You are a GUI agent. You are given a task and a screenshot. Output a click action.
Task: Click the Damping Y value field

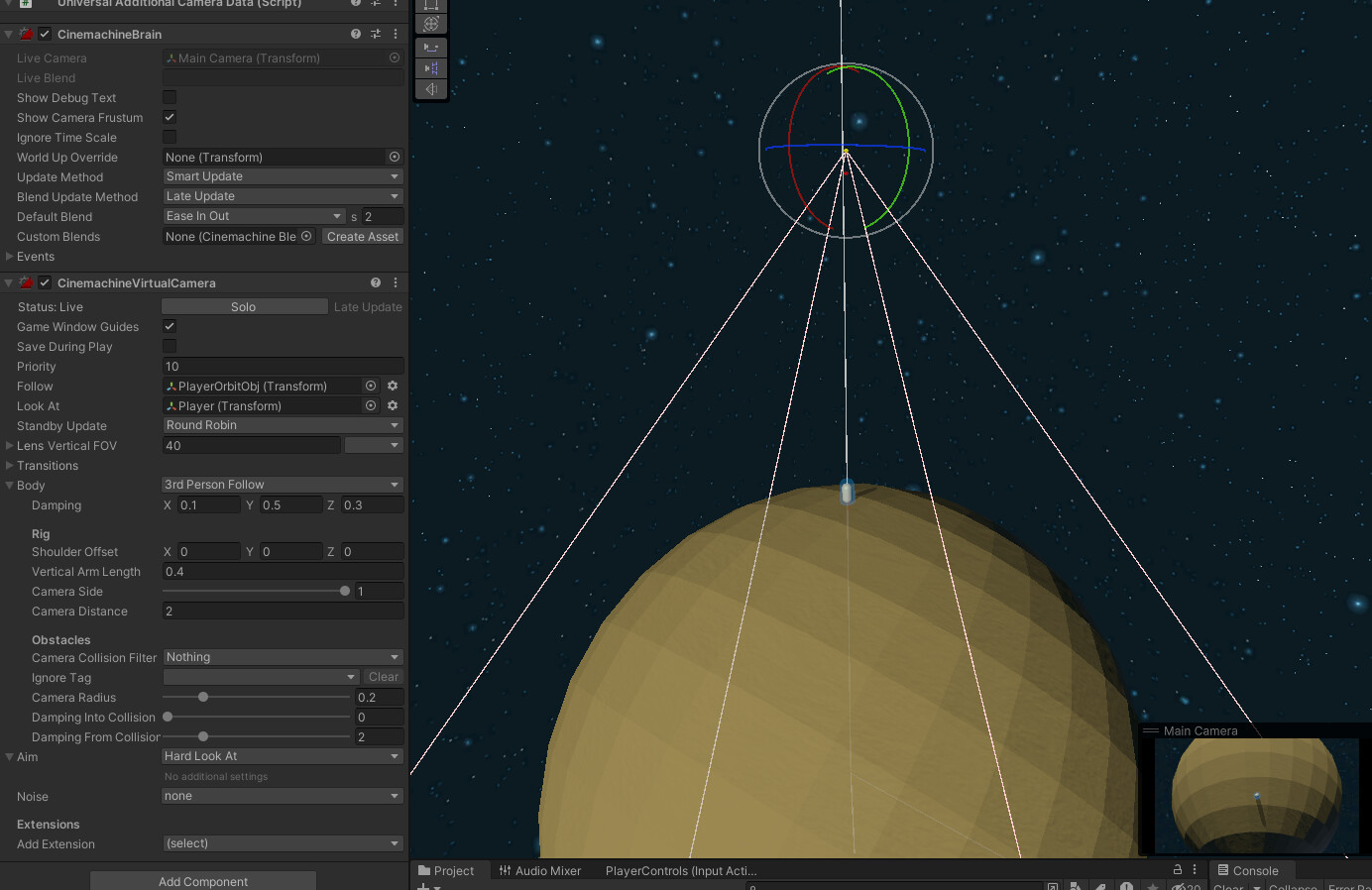click(x=290, y=504)
